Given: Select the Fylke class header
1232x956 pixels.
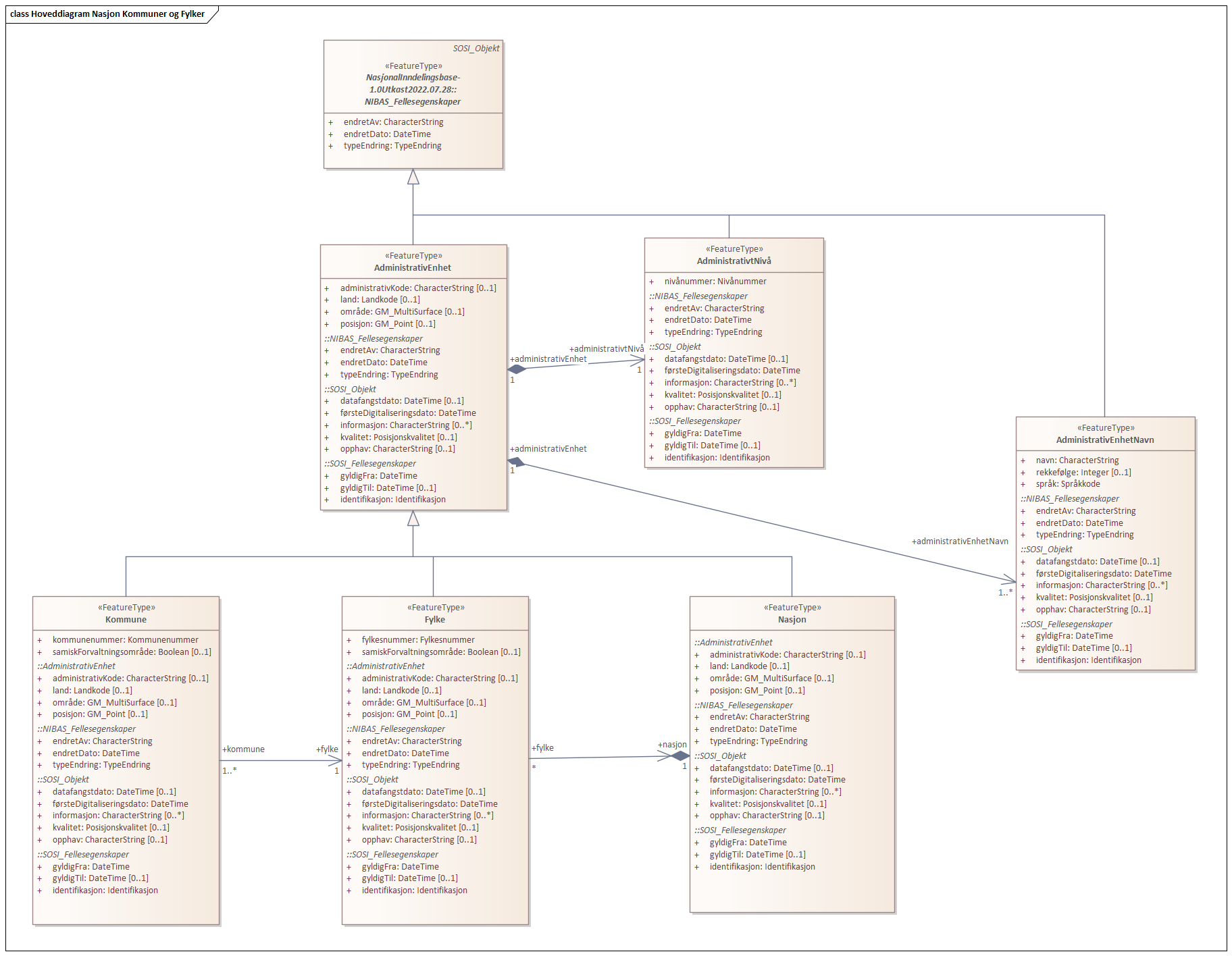Looking at the screenshot, I should [436, 614].
